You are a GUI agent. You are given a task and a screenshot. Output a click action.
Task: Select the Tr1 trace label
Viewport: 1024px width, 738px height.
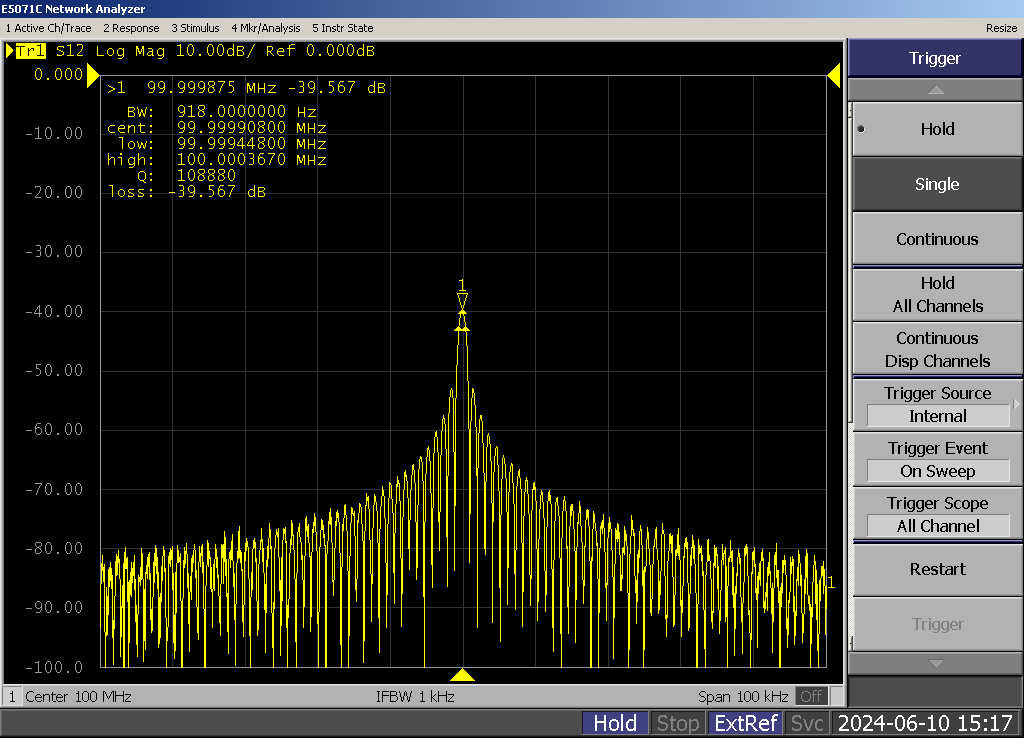pyautogui.click(x=31, y=51)
